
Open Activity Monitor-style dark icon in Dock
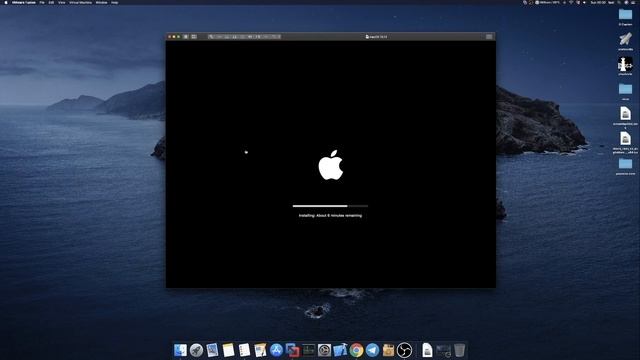pyautogui.click(x=309, y=350)
